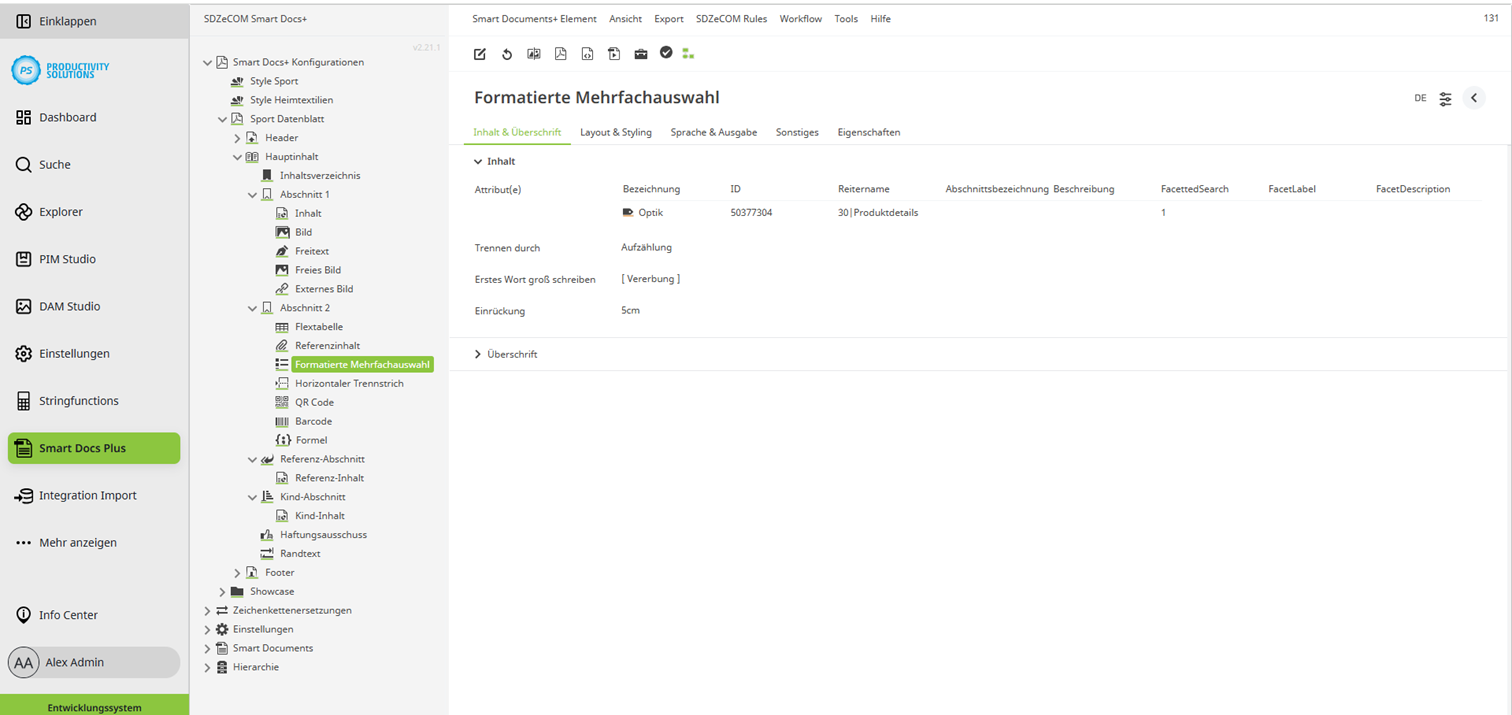Screen dimensions: 1512x715
Task: Select the toolbox icon in the toolbar
Action: click(640, 53)
